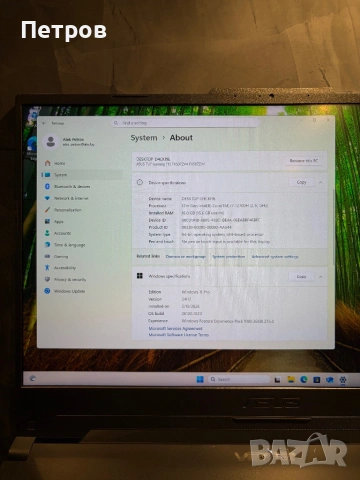Click the taskbar Search box

[239, 379]
